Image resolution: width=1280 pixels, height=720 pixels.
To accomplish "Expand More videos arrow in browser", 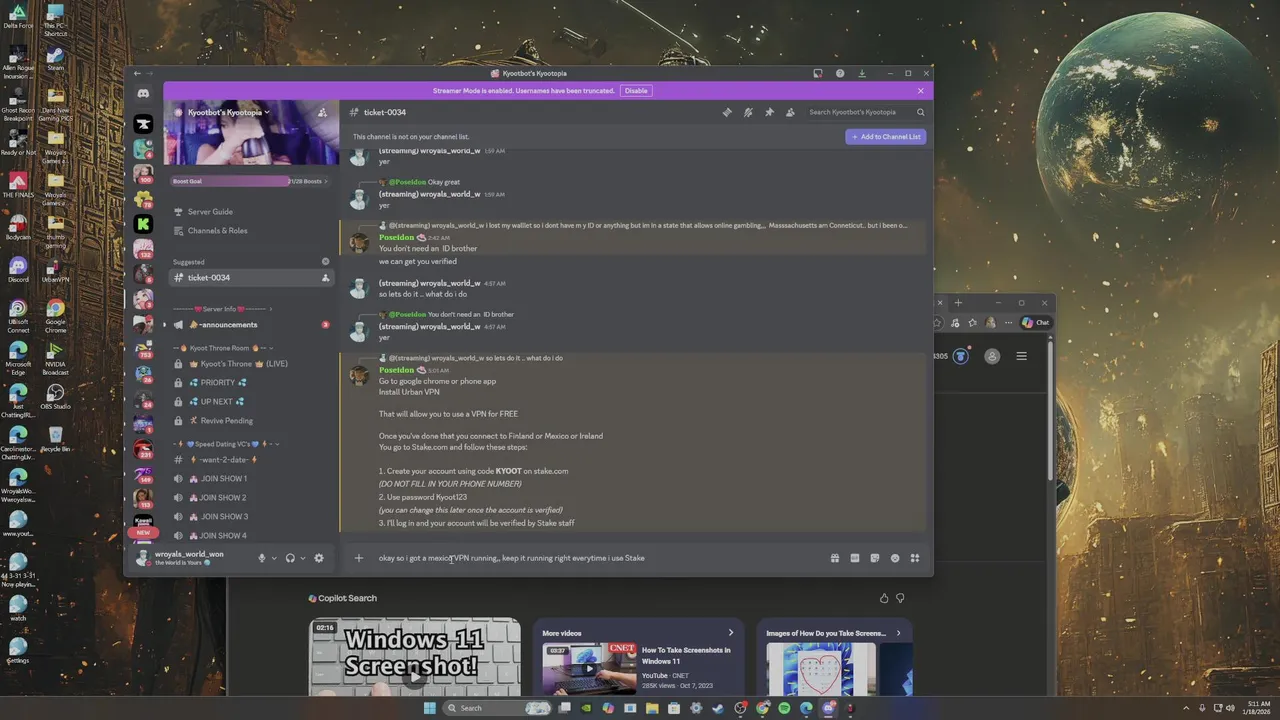I will point(730,633).
